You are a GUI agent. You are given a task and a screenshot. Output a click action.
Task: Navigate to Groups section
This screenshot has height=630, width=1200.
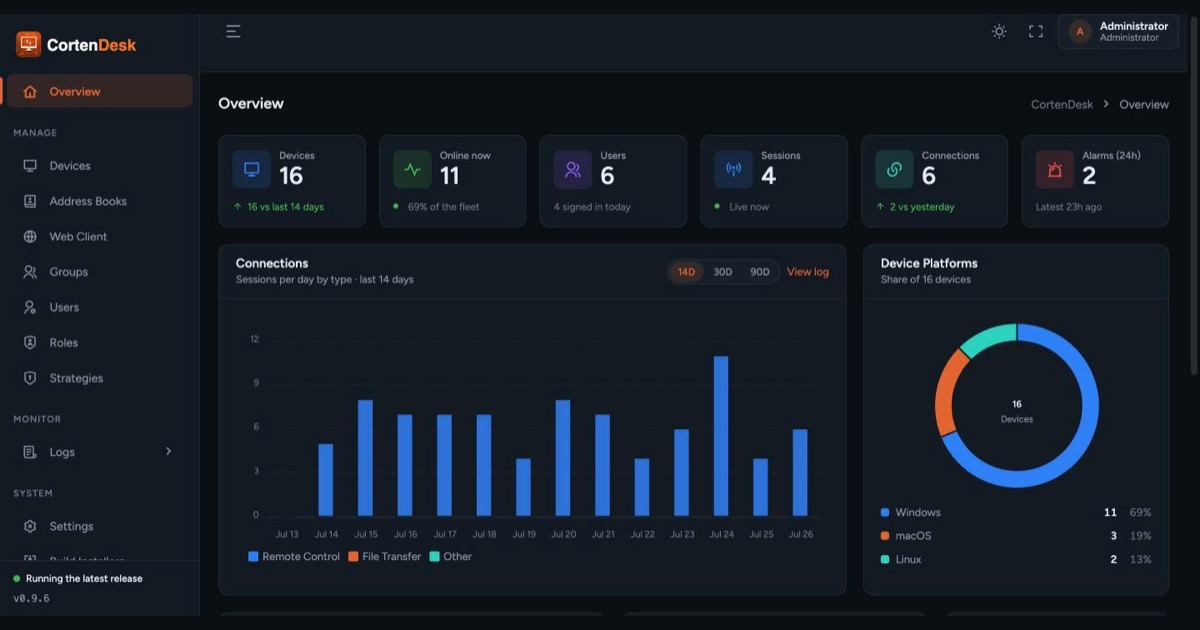[x=97, y=272]
